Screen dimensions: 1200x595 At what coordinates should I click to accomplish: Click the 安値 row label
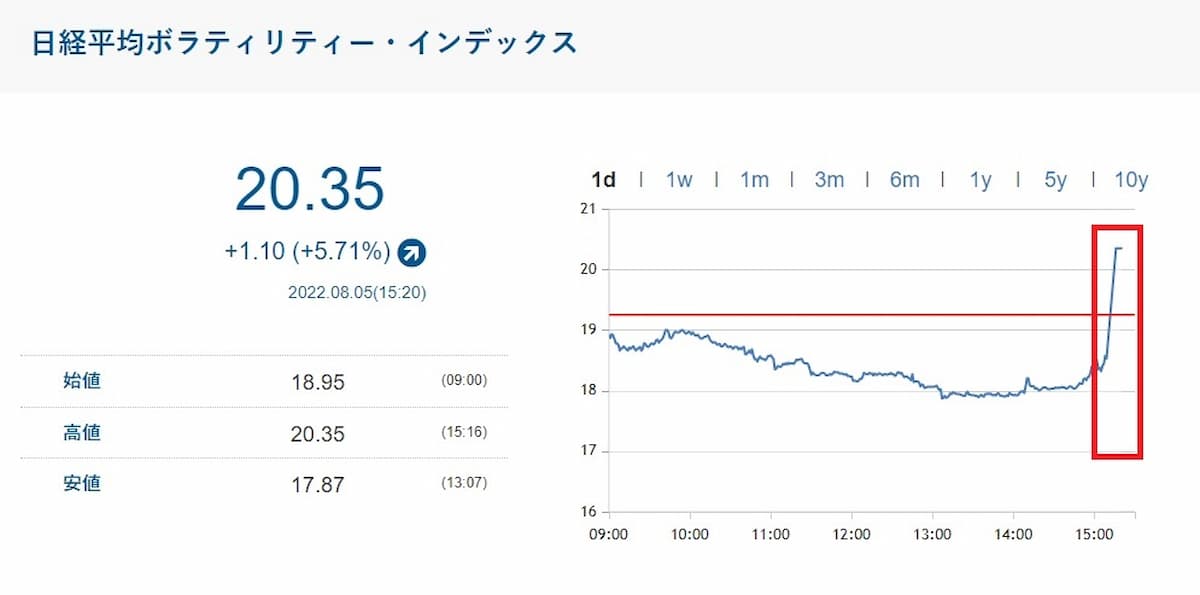point(82,484)
